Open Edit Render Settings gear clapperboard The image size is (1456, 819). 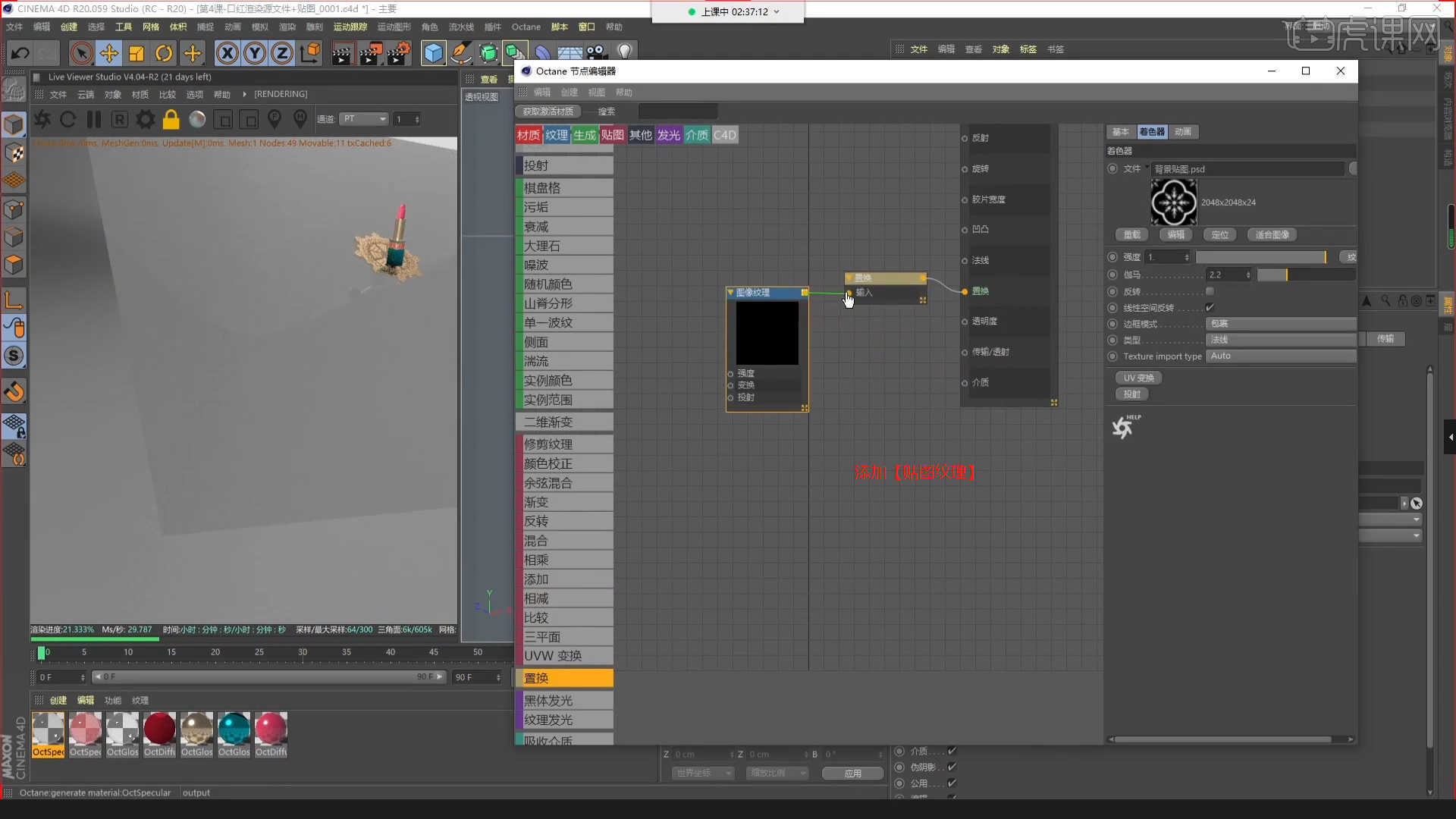[x=399, y=53]
